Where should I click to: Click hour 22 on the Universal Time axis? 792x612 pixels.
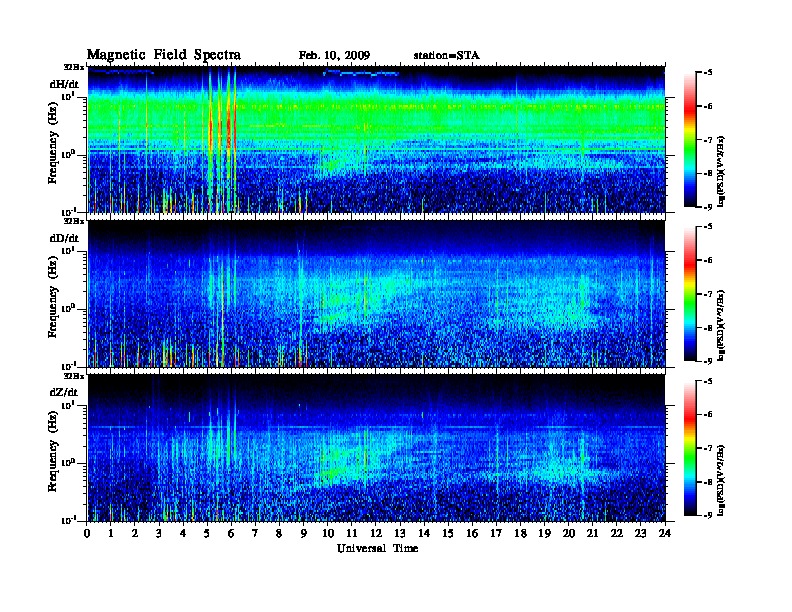(617, 533)
